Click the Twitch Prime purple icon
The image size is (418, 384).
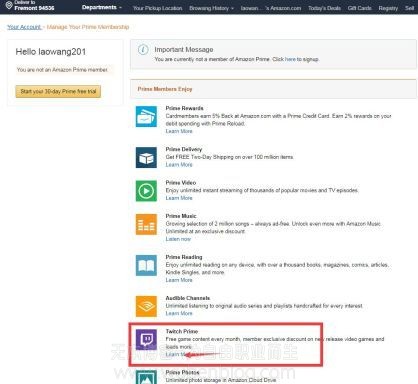coord(146,340)
